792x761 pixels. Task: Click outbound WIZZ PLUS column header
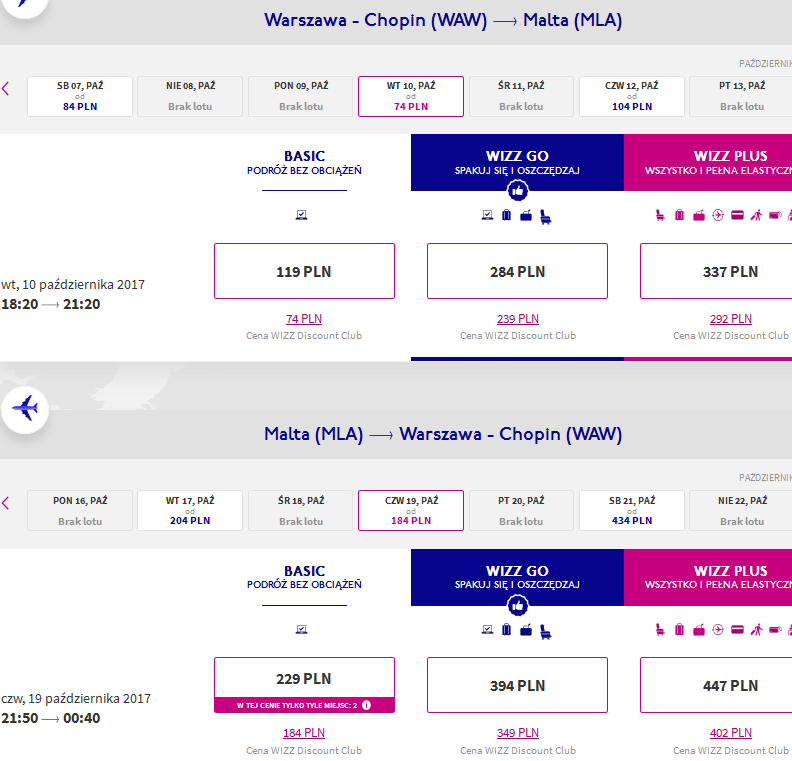[x=708, y=163]
